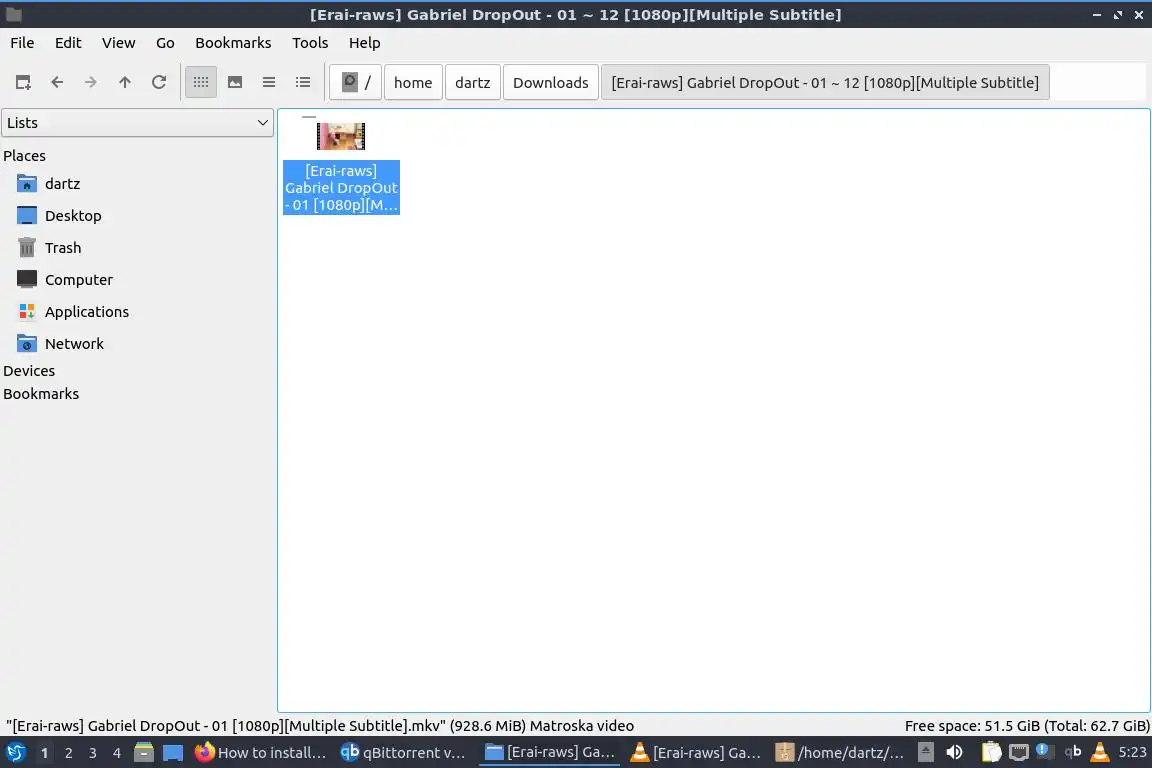Click the clipboard manager tray icon

(991, 753)
